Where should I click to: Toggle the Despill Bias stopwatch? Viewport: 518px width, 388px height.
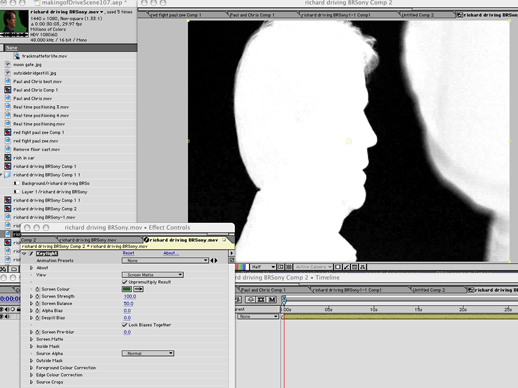[x=37, y=318]
